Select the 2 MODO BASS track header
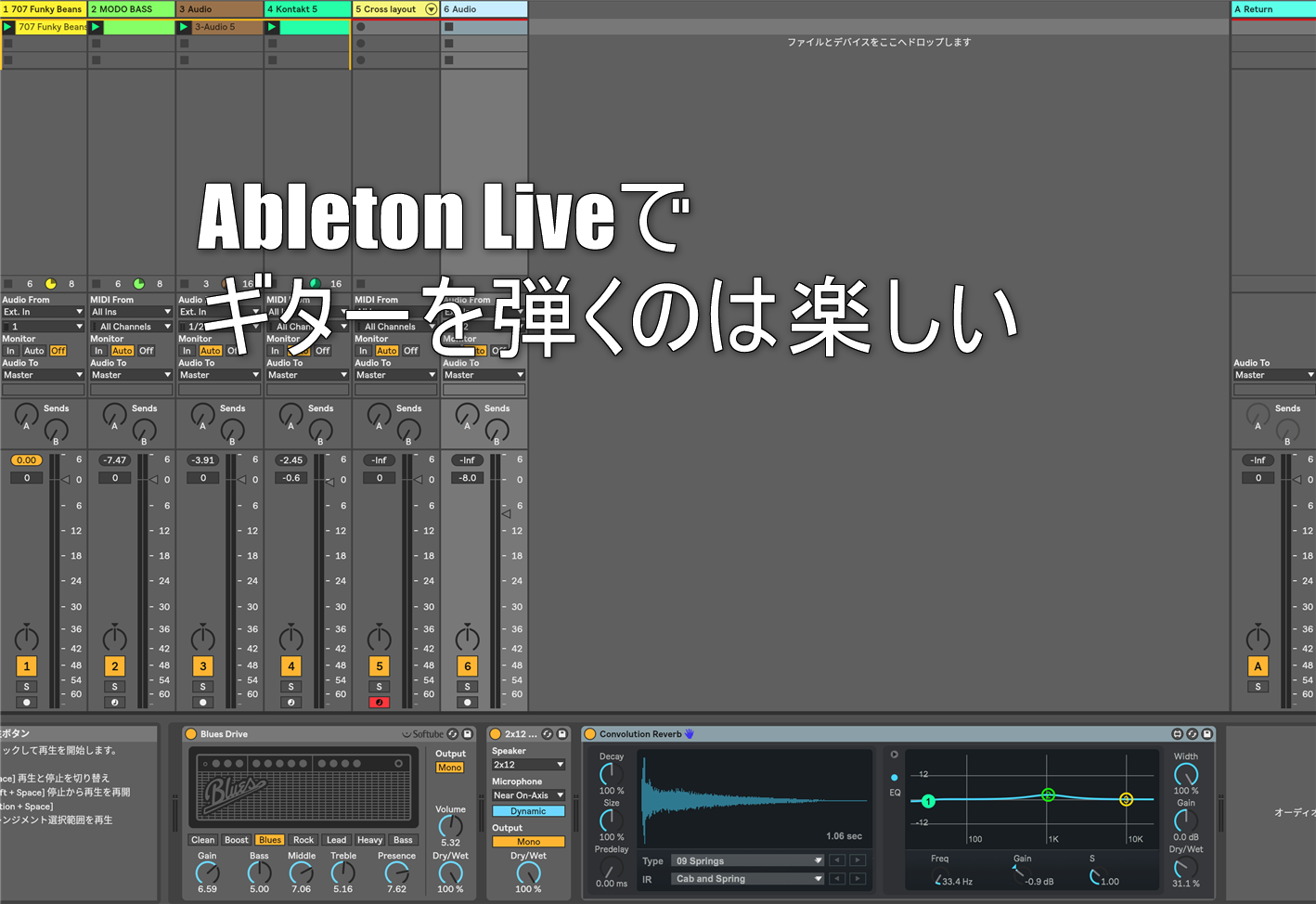Screen dimensions: 1316x904 pyautogui.click(x=131, y=9)
